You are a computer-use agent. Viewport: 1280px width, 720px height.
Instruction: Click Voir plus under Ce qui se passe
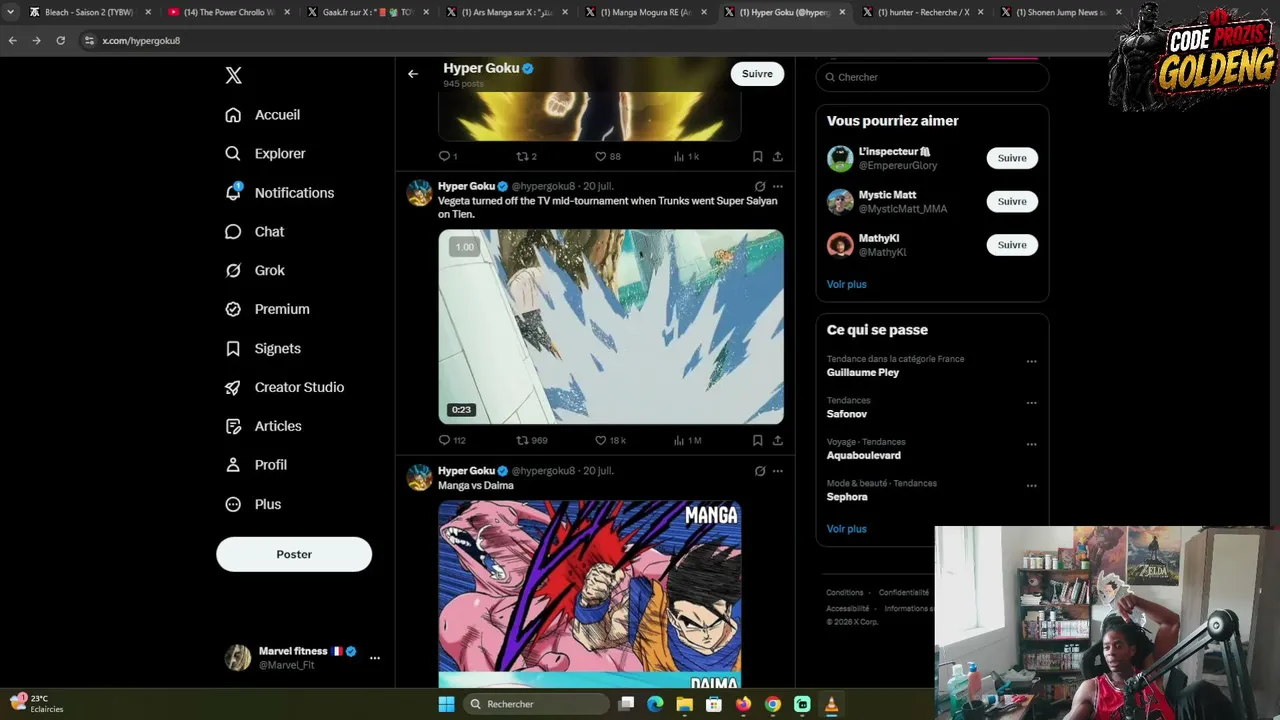coord(847,529)
